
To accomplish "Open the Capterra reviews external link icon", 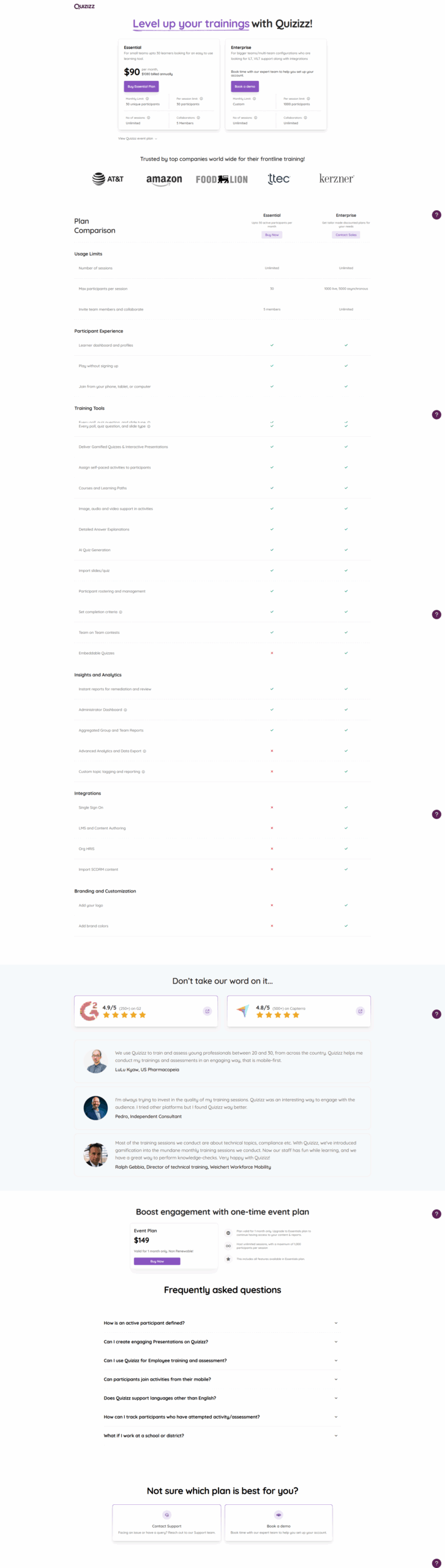I will pos(360,1011).
